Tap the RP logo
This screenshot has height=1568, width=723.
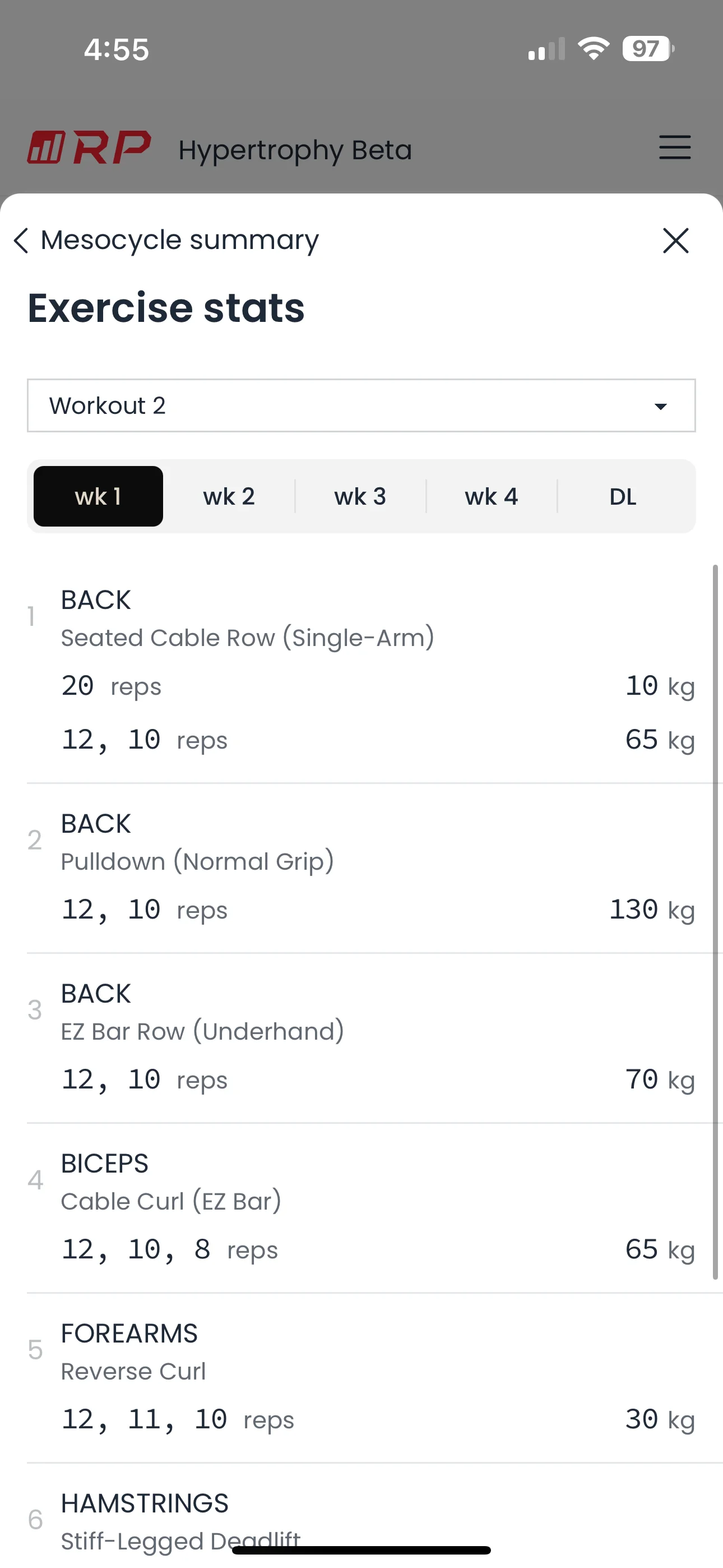pos(89,148)
